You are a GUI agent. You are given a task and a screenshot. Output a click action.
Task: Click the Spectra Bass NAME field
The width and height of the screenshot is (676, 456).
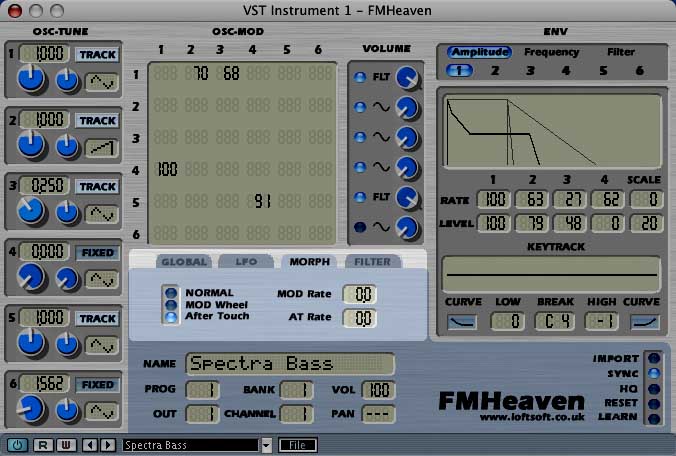(290, 364)
